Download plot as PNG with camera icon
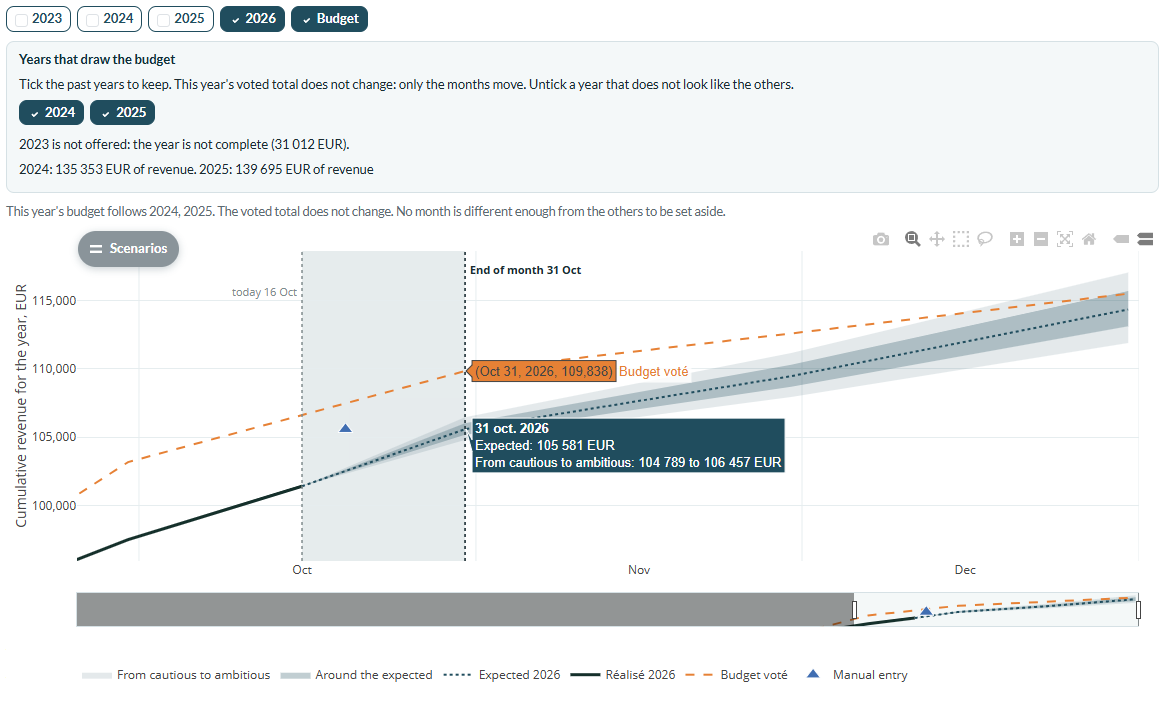 pos(880,239)
